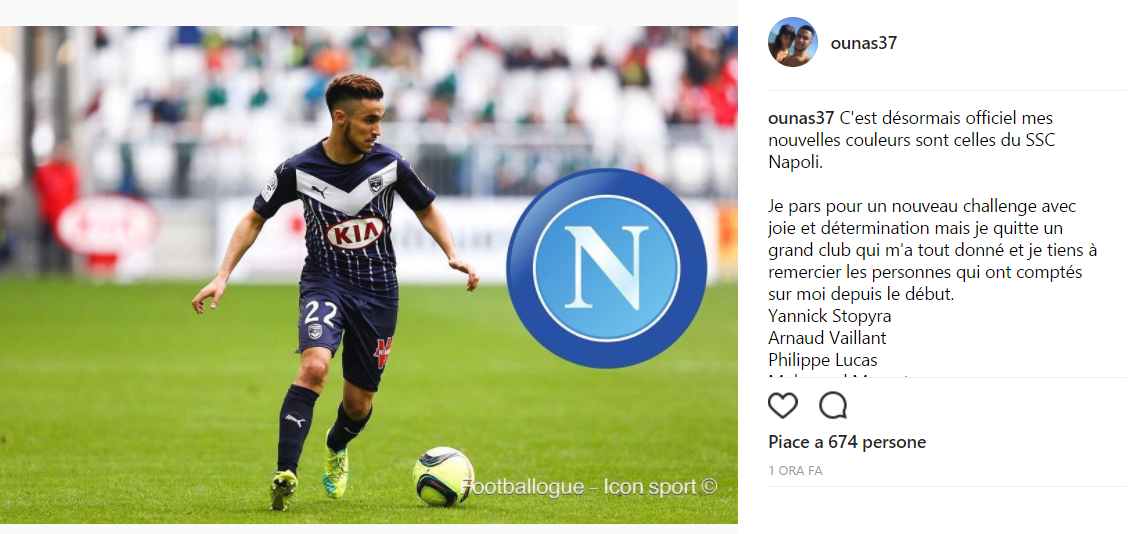Screen dimensions: 1134x534
Task: Open ounas37 username in the post header
Action: [864, 43]
